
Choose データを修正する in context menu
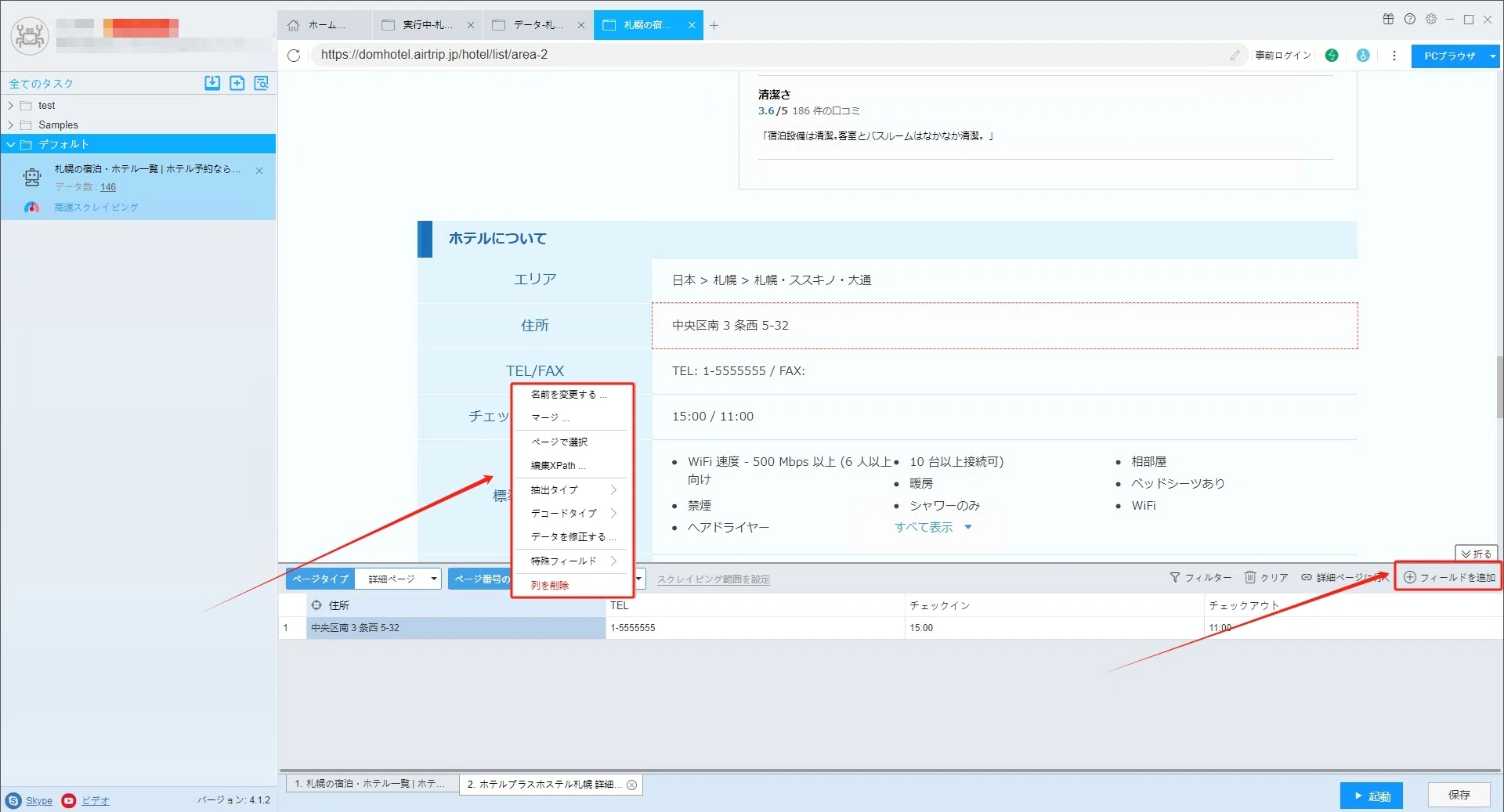[573, 536]
